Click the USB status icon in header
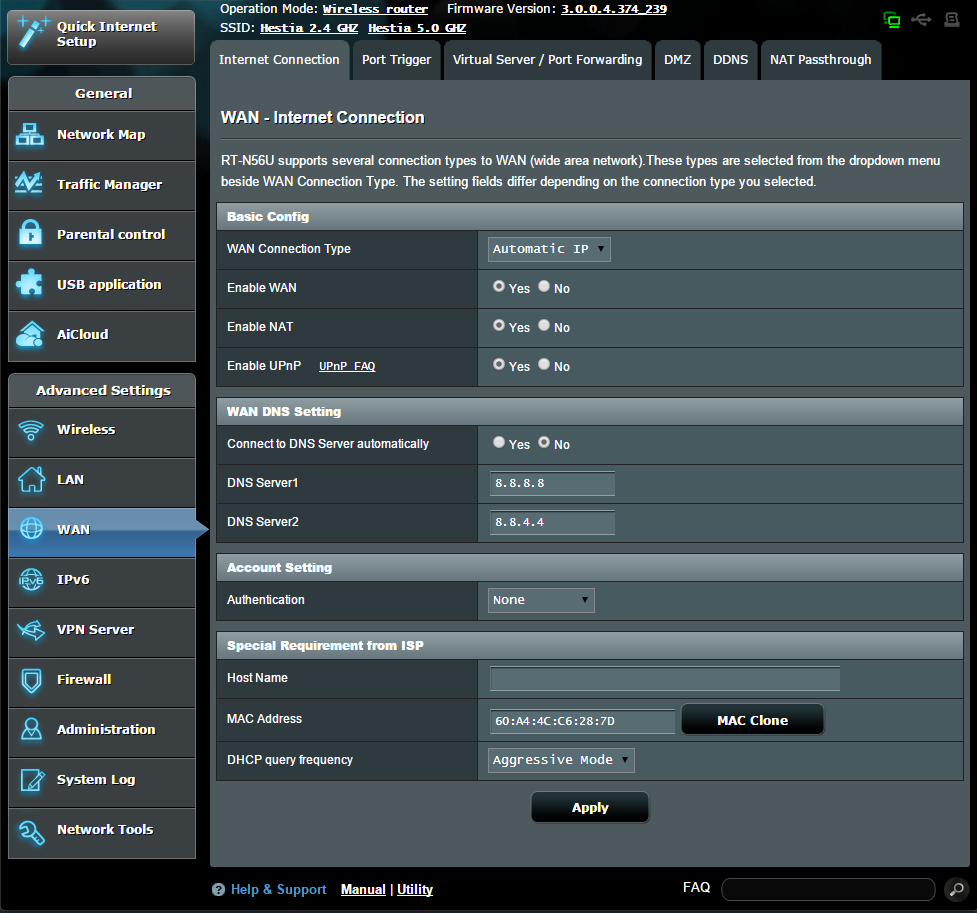 tap(921, 20)
